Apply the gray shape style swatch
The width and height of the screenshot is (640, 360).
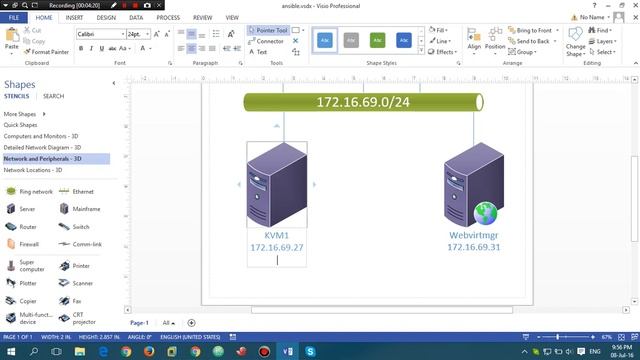[x=351, y=40]
